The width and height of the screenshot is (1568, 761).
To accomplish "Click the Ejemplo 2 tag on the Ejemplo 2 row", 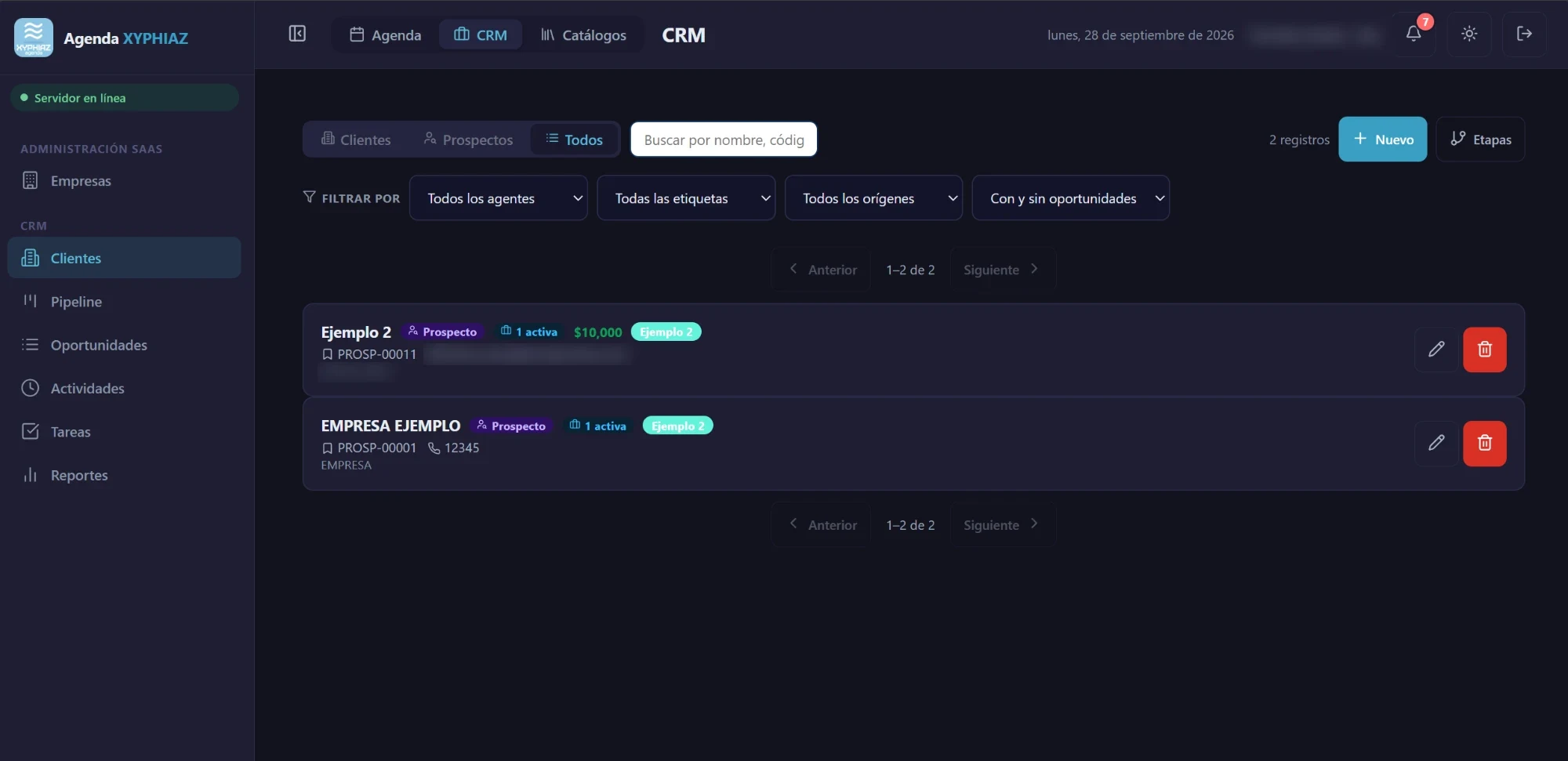I will coord(666,332).
